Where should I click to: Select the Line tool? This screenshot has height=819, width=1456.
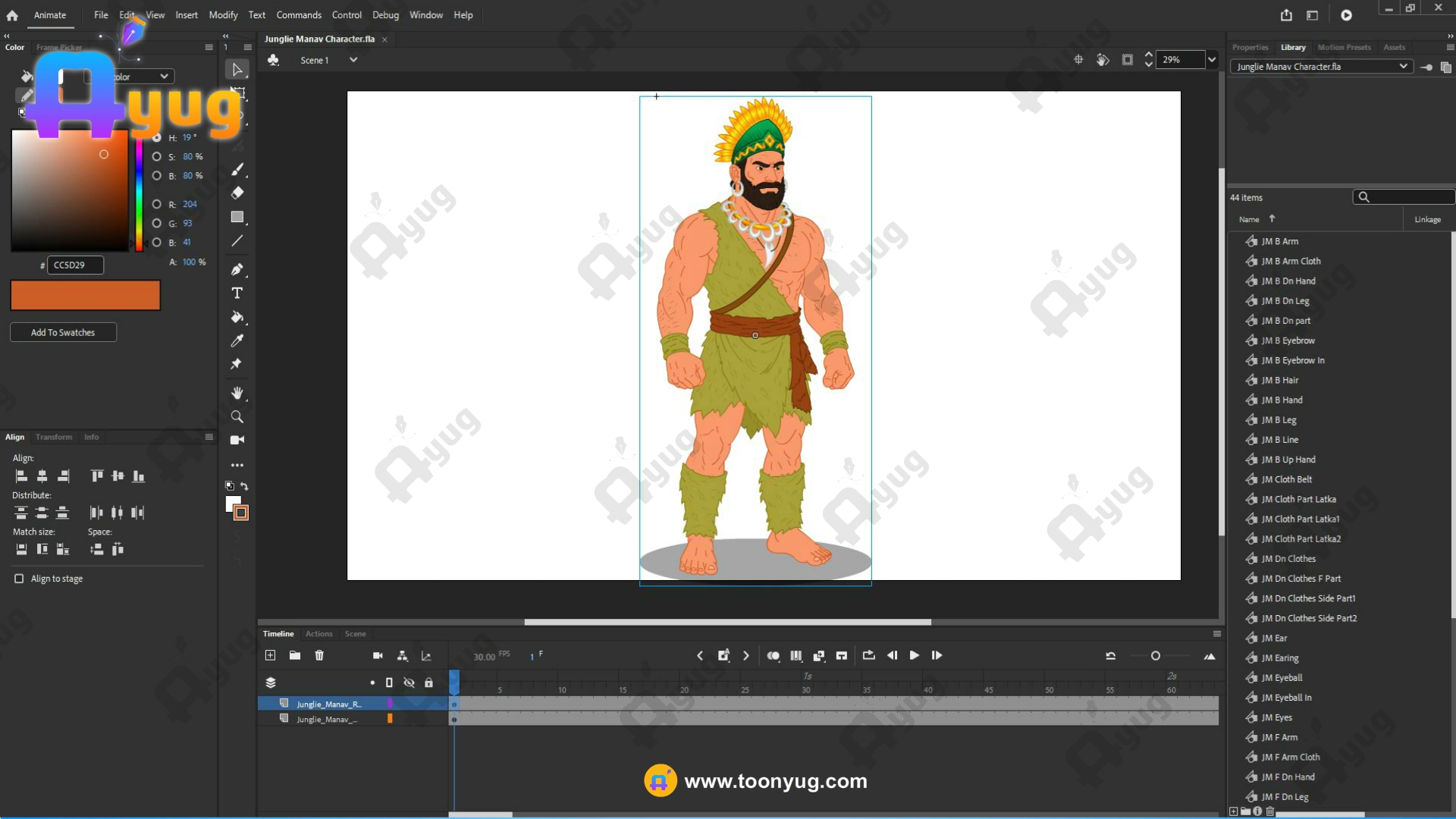pos(237,241)
